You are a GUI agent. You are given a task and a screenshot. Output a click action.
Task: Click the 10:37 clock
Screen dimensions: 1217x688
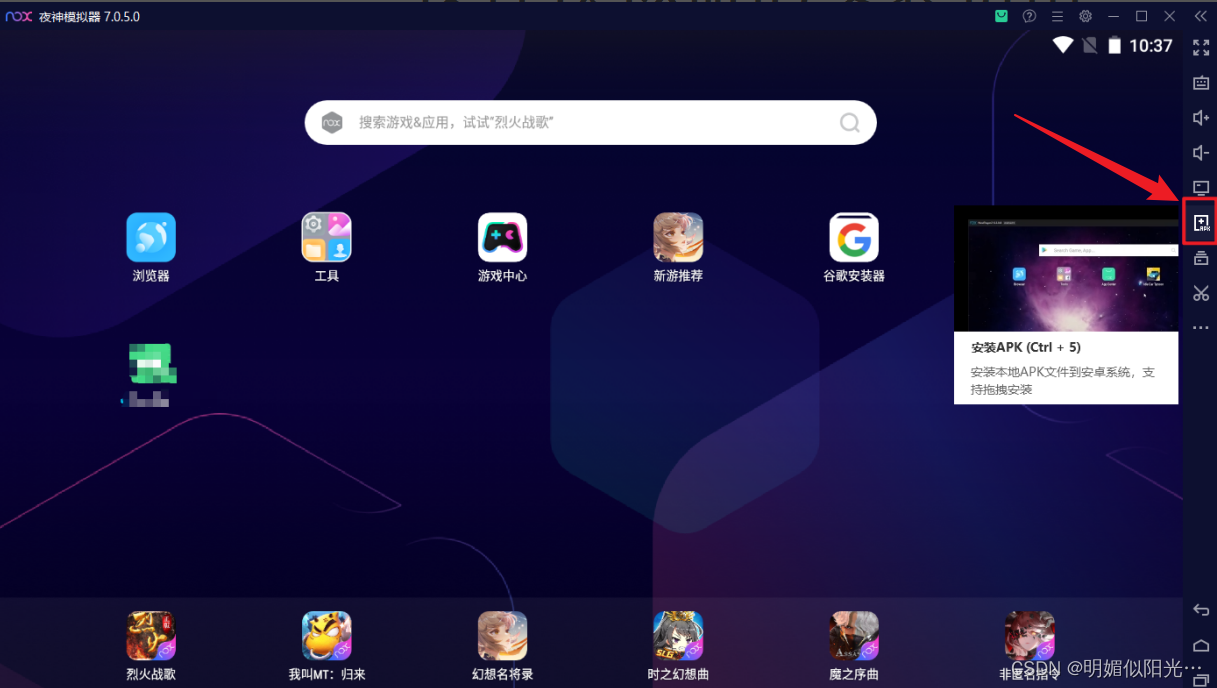[x=1151, y=46]
